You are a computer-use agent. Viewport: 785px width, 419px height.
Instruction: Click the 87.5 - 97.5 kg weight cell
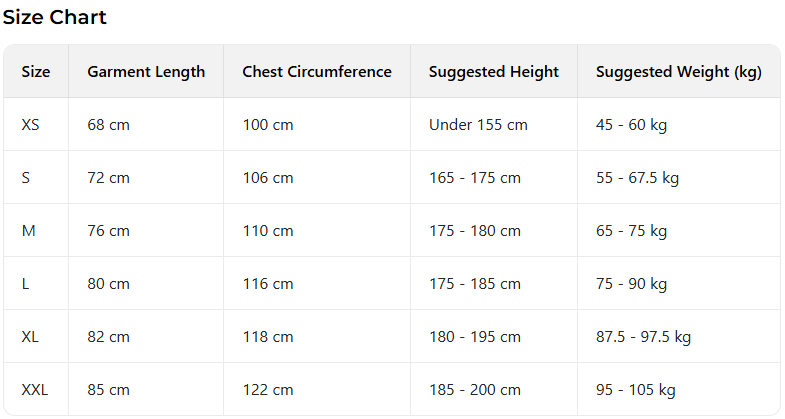(643, 337)
